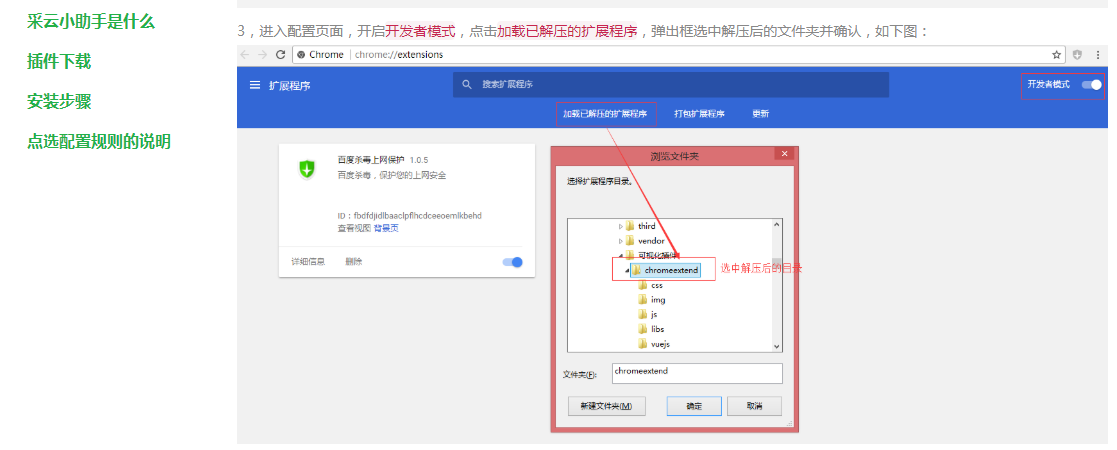Click the magnifier icon in the search bar
Screen dimensions: 1117x450
(x=467, y=84)
